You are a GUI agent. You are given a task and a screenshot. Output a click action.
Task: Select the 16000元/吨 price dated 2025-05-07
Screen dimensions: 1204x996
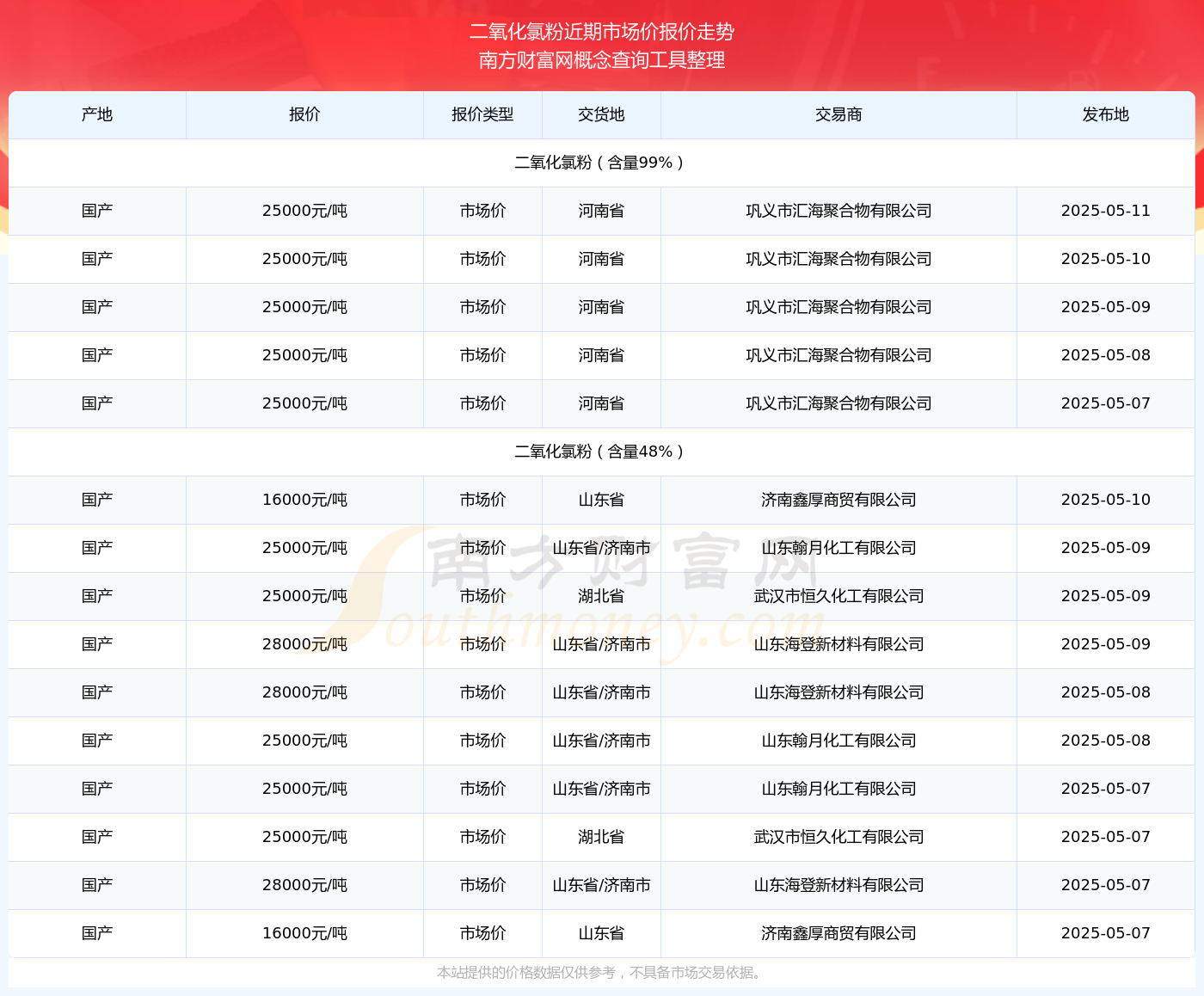304,933
